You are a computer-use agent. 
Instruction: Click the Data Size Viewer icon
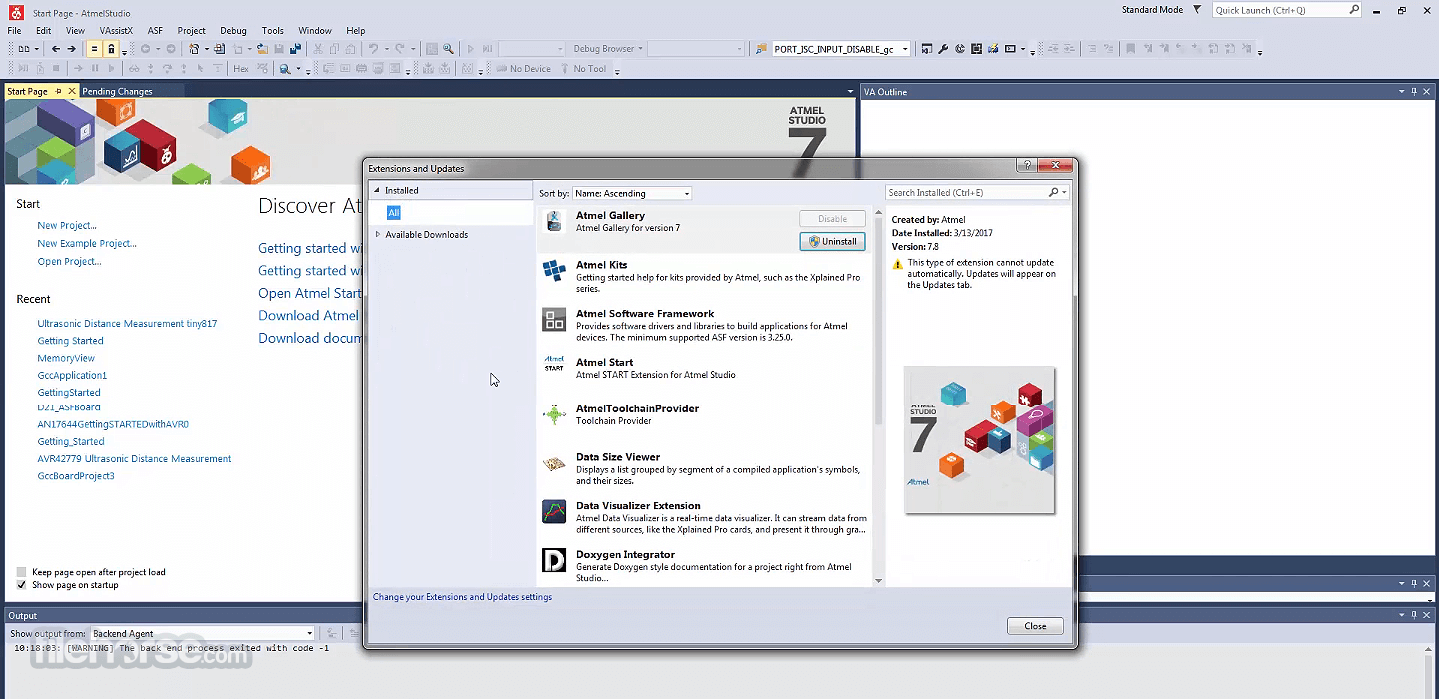pos(554,463)
